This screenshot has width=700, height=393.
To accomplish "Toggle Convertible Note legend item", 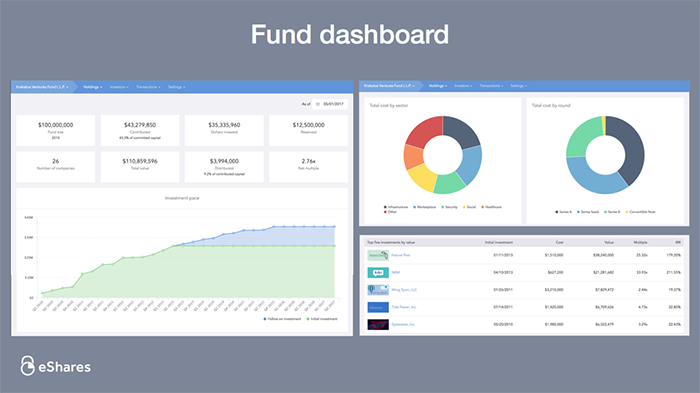I will point(641,212).
